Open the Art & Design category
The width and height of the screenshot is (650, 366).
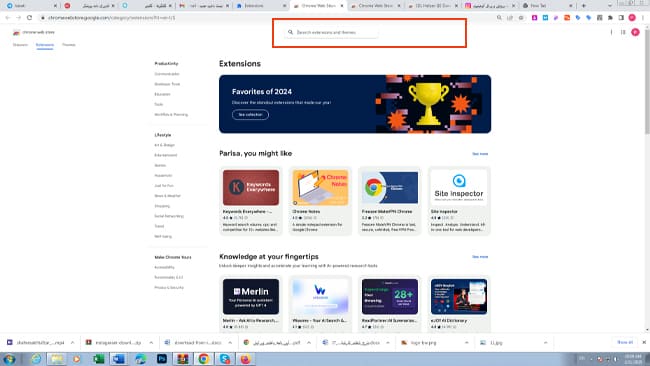[x=165, y=145]
